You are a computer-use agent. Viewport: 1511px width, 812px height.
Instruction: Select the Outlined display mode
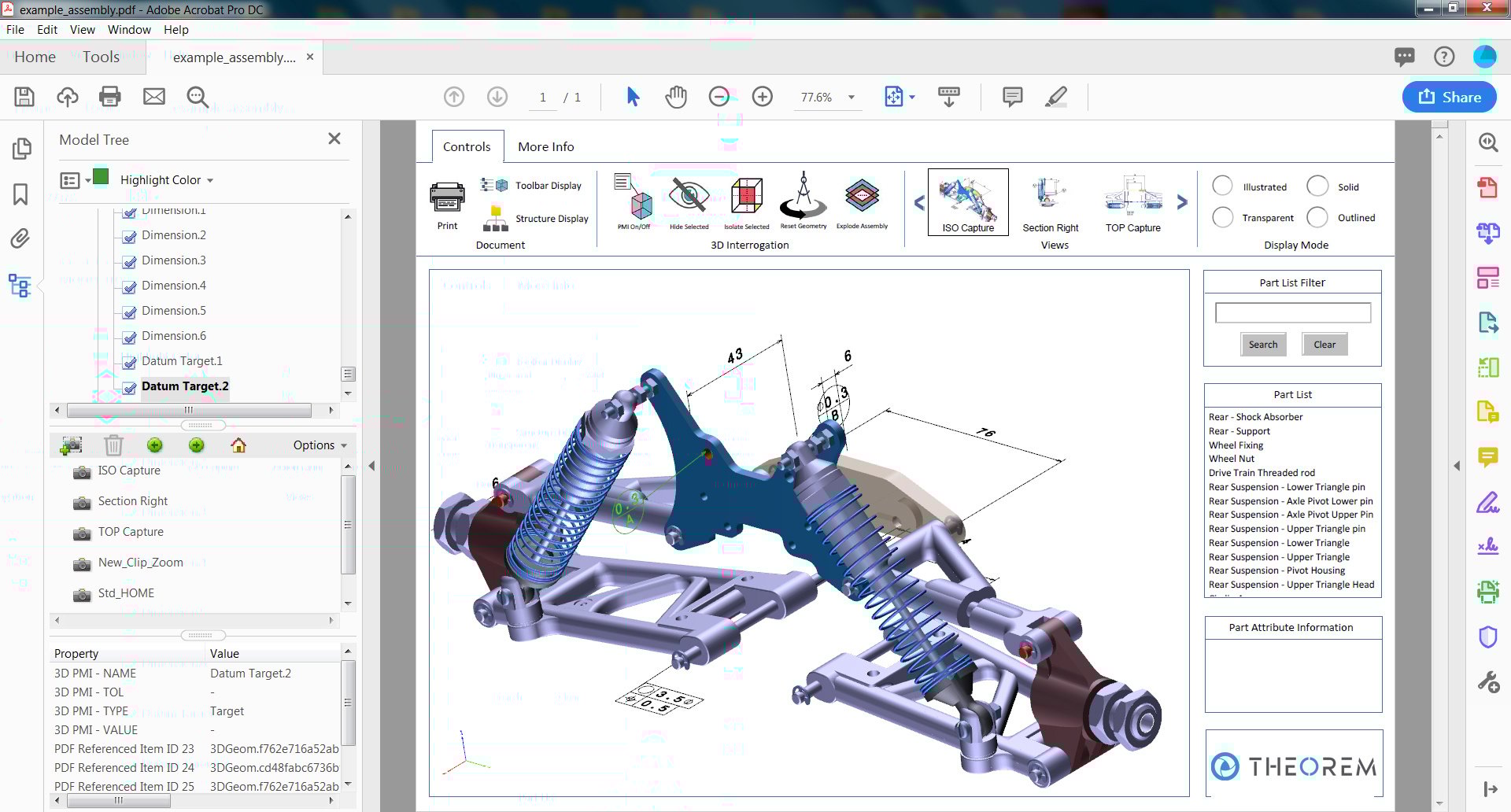click(1317, 217)
